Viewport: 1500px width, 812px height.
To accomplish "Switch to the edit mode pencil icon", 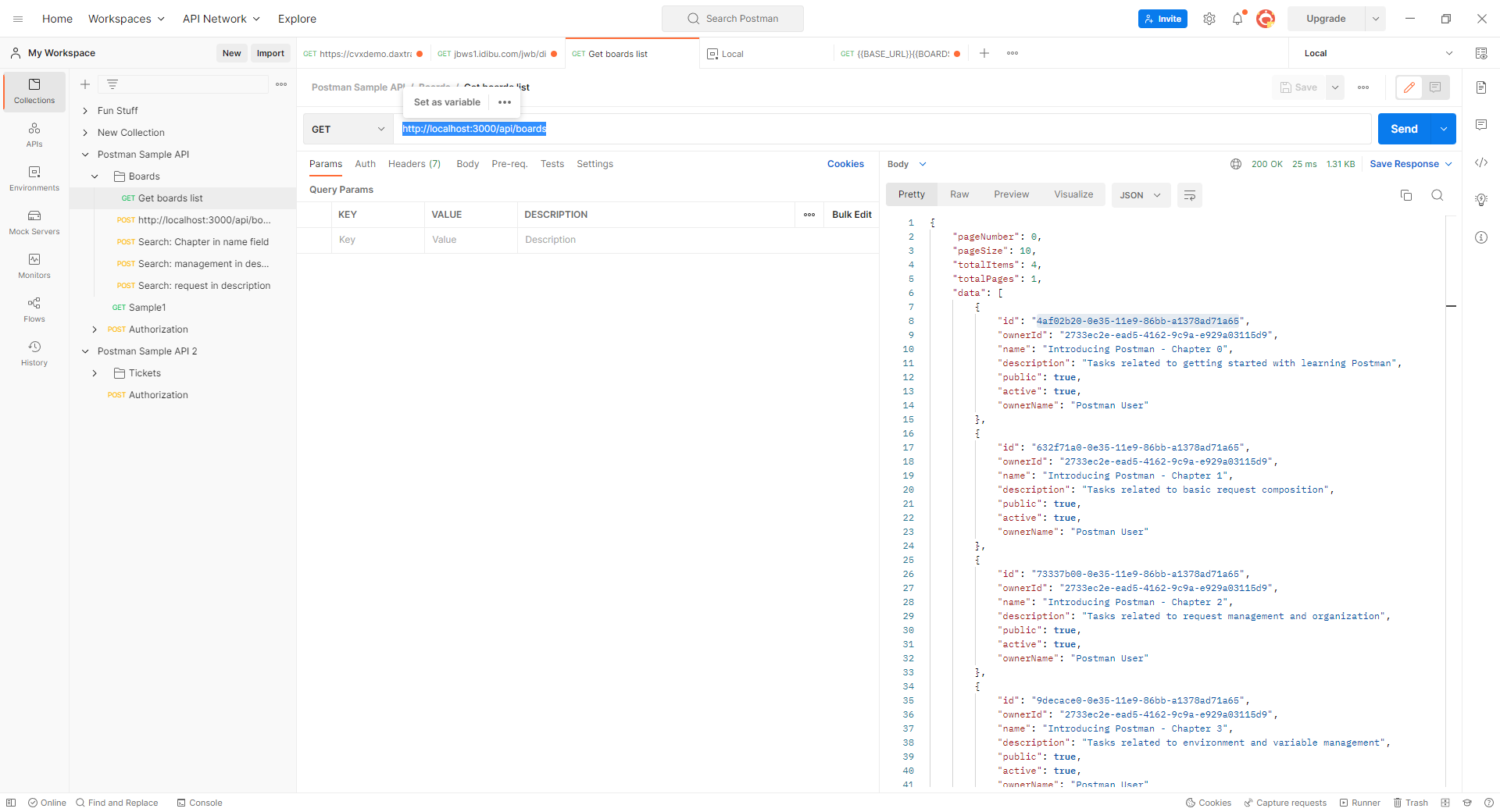I will tap(1409, 87).
